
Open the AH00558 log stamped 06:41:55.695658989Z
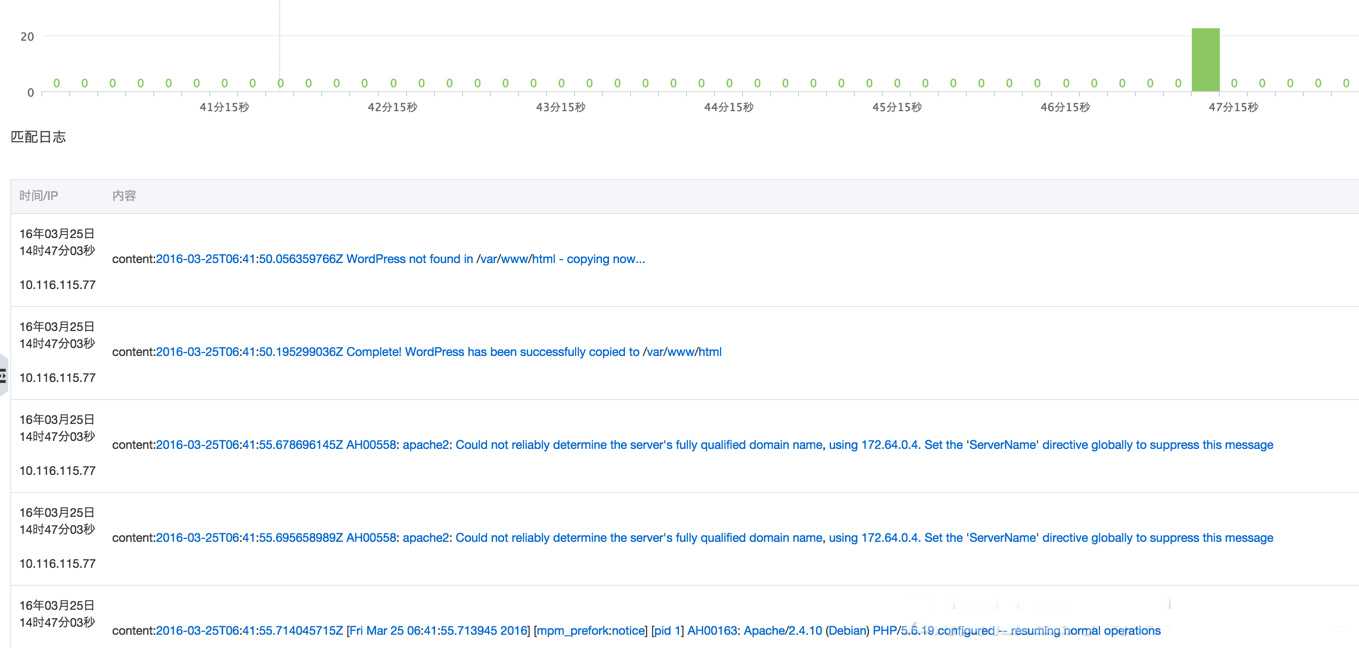click(714, 538)
